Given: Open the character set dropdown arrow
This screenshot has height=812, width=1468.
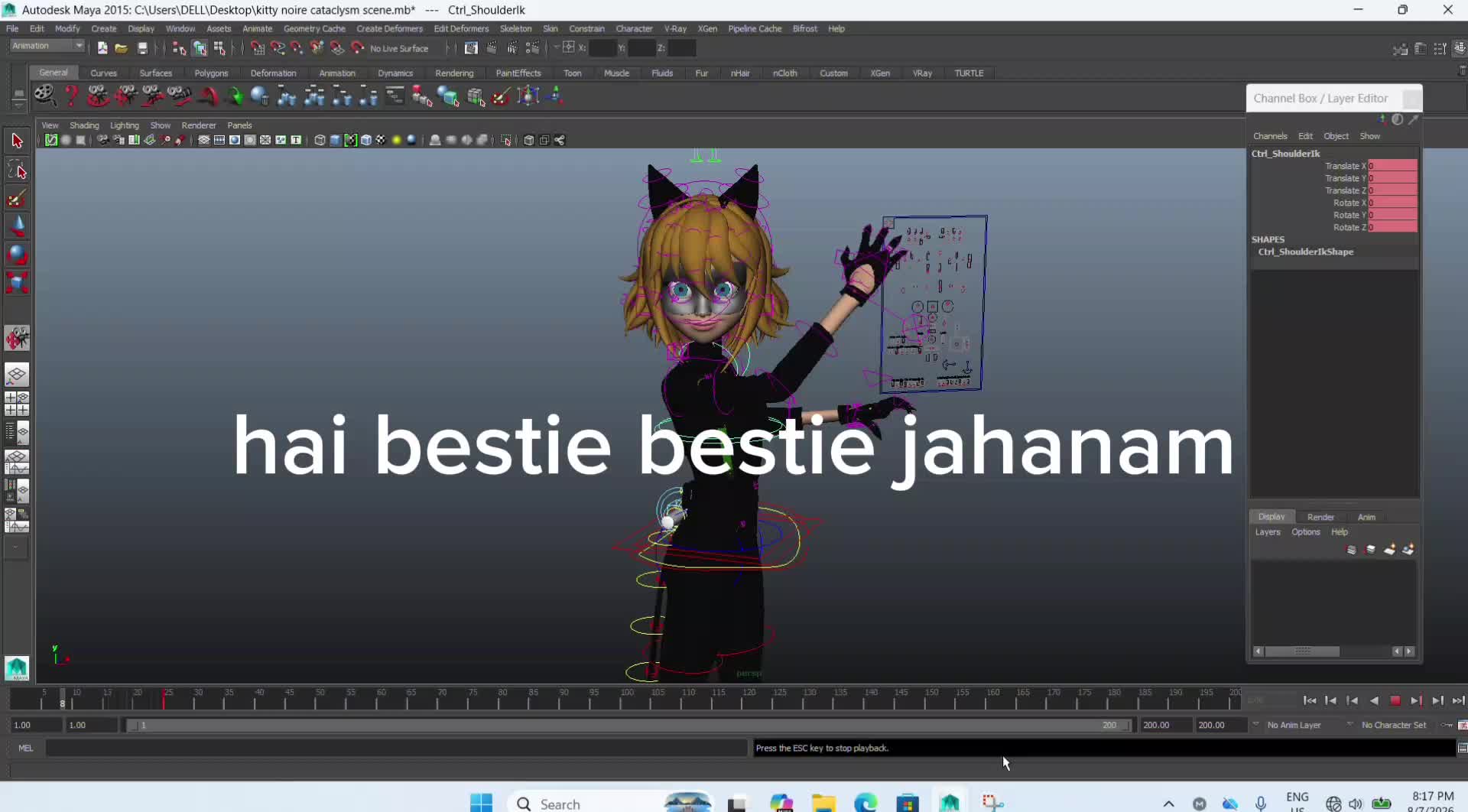Looking at the screenshot, I should pos(1349,723).
